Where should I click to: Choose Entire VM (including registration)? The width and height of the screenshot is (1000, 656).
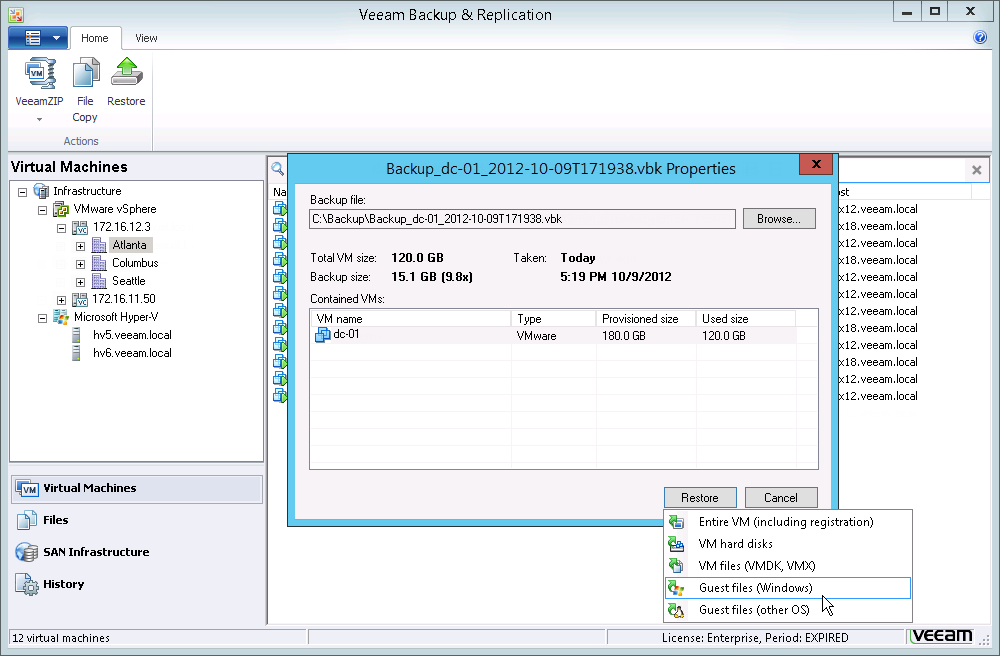785,522
